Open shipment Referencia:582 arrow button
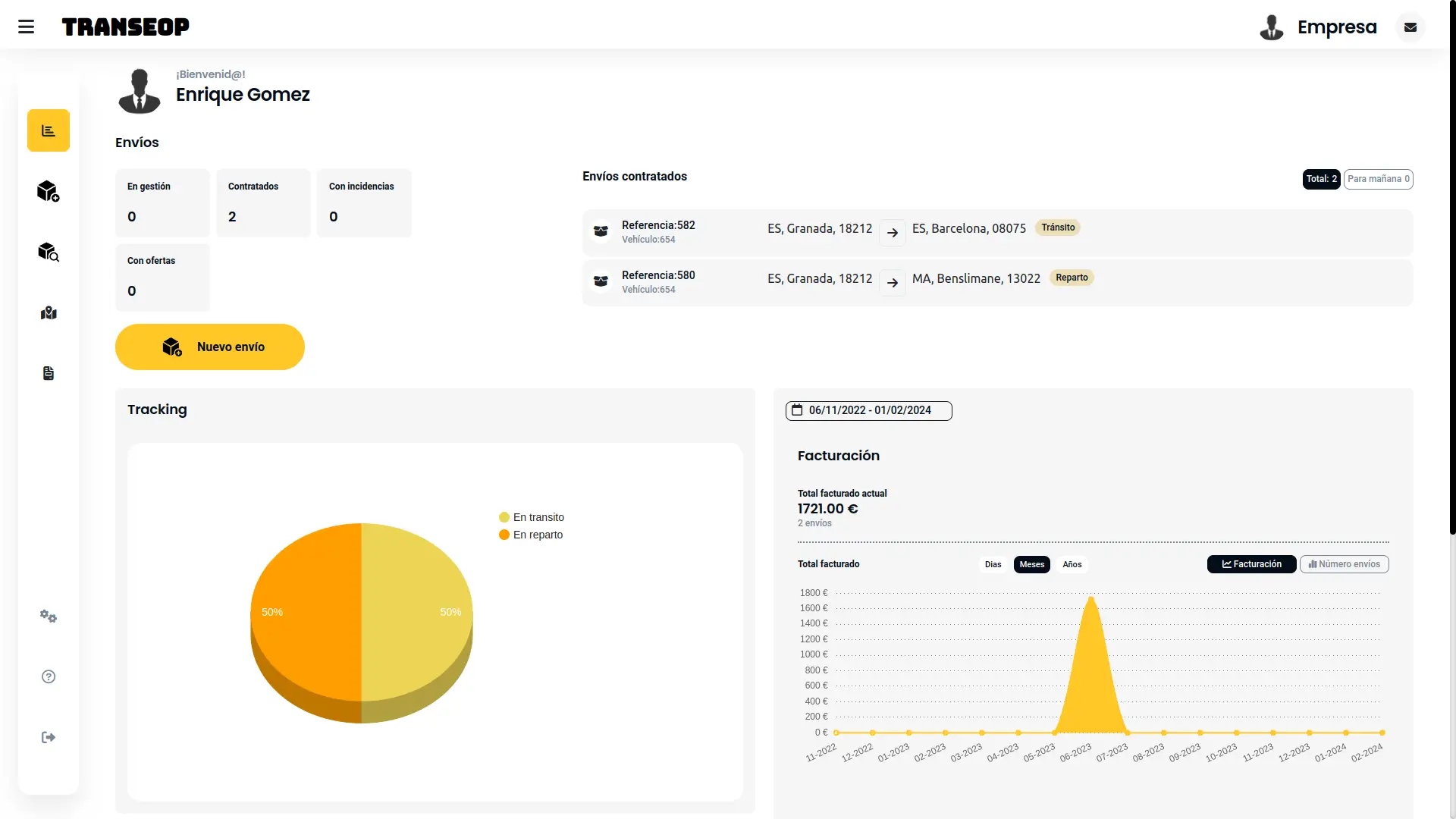 tap(893, 233)
